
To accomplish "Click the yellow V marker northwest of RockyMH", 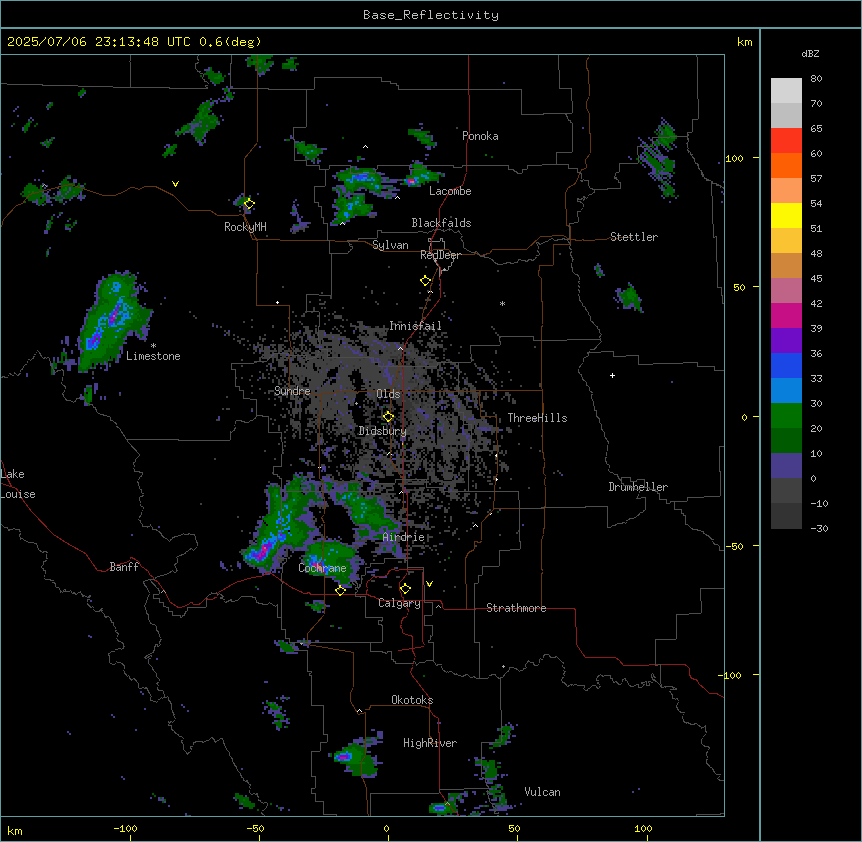I will tap(175, 184).
